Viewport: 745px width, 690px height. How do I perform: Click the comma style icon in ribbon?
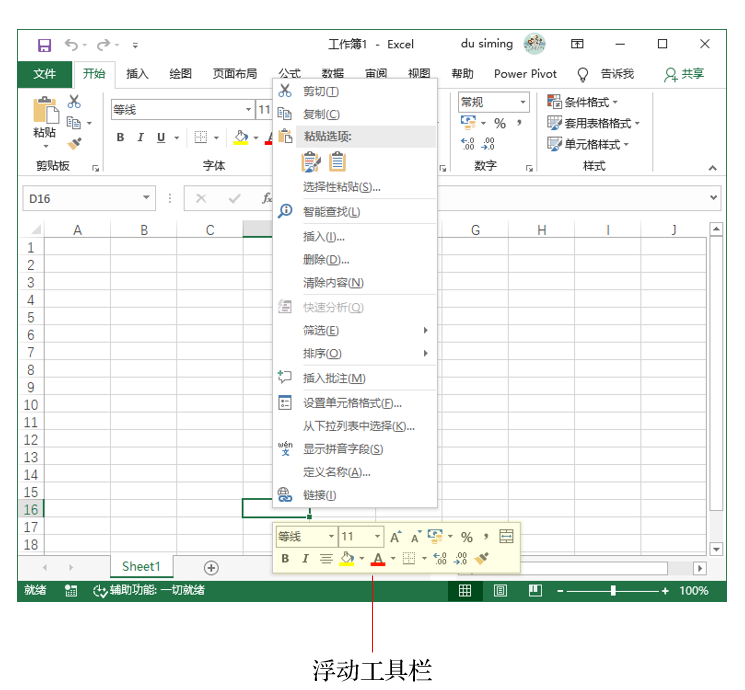click(x=519, y=123)
